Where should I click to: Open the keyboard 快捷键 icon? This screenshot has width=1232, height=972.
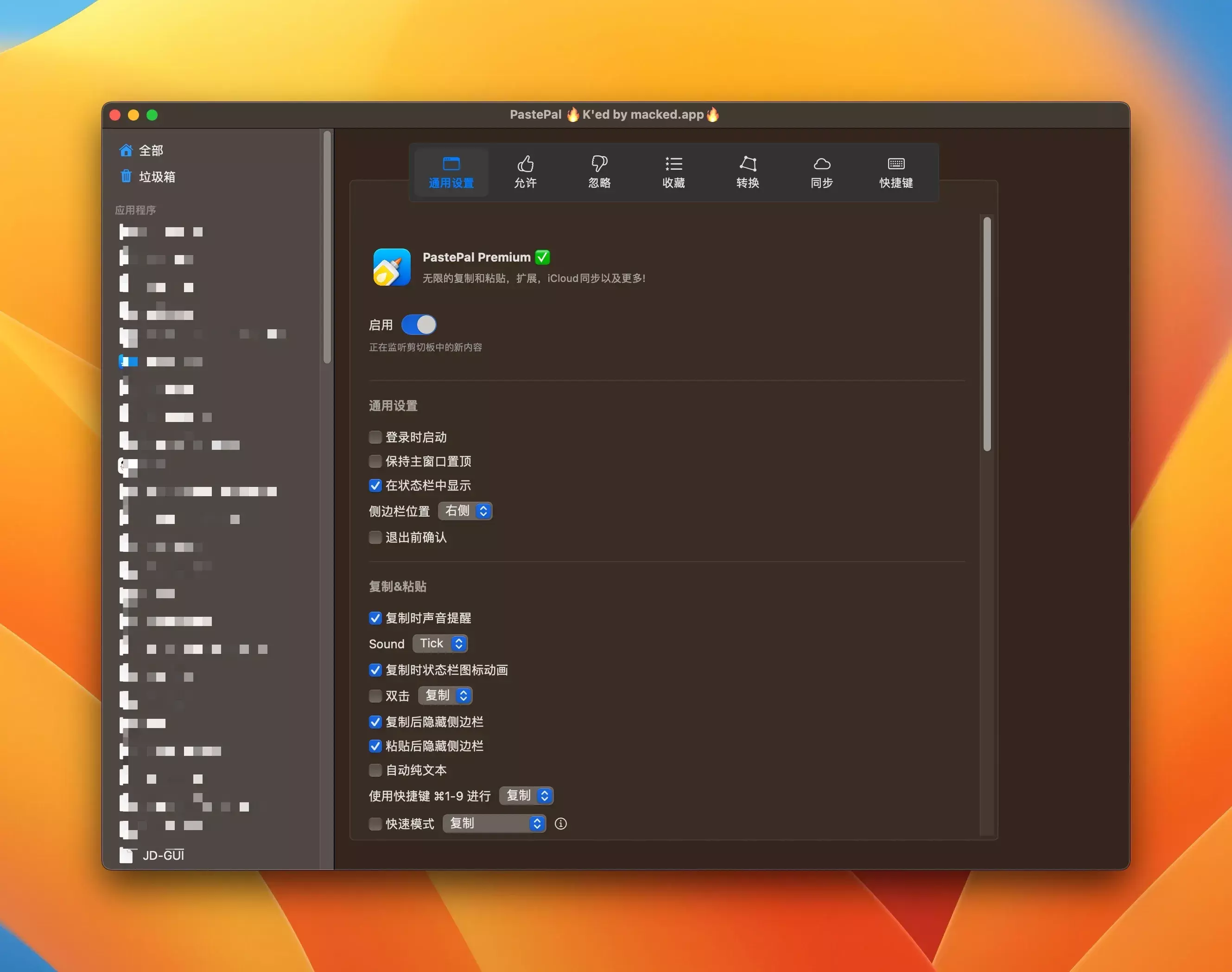click(896, 165)
